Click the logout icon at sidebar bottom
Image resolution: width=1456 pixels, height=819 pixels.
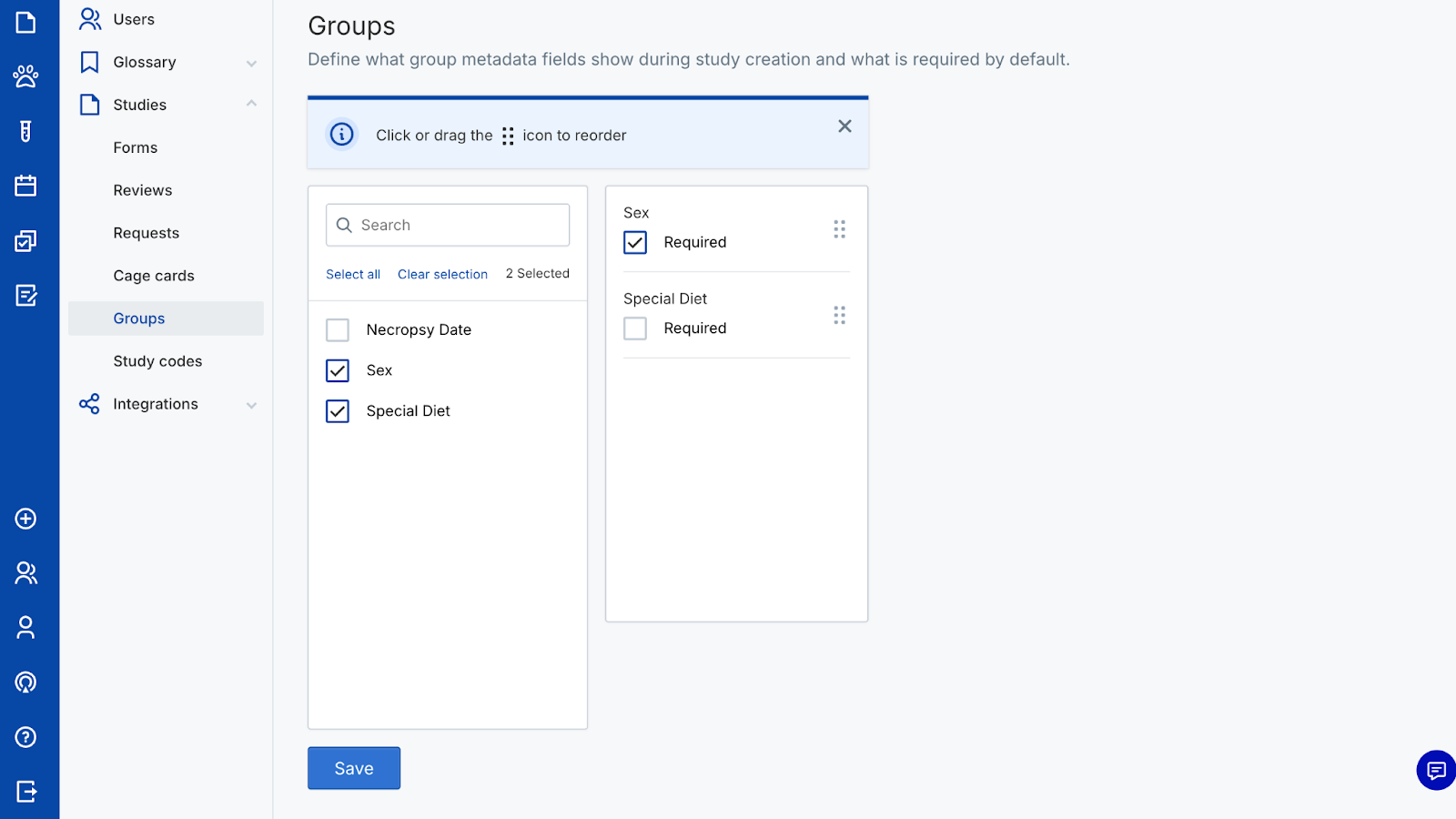coord(25,792)
